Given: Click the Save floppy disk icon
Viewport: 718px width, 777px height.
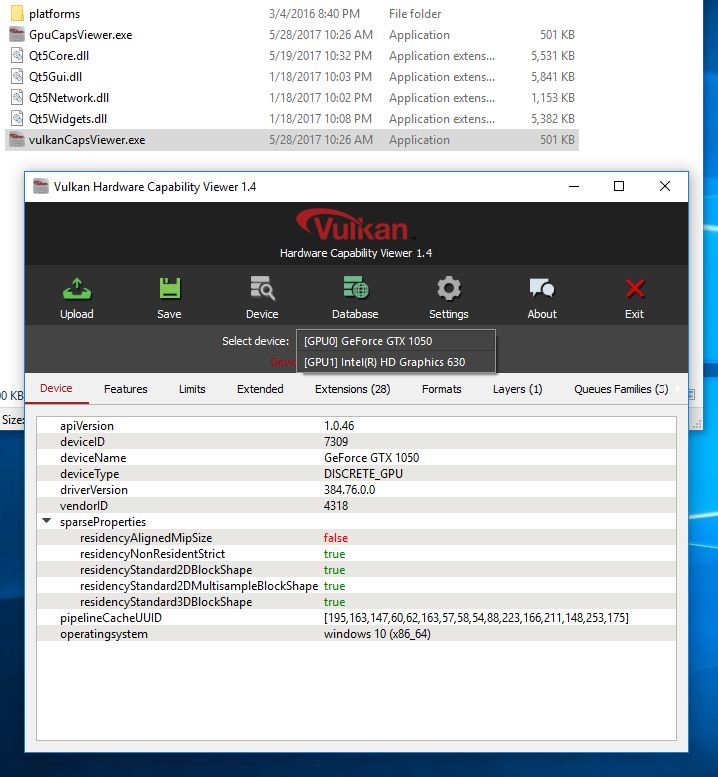Looking at the screenshot, I should click(x=169, y=288).
